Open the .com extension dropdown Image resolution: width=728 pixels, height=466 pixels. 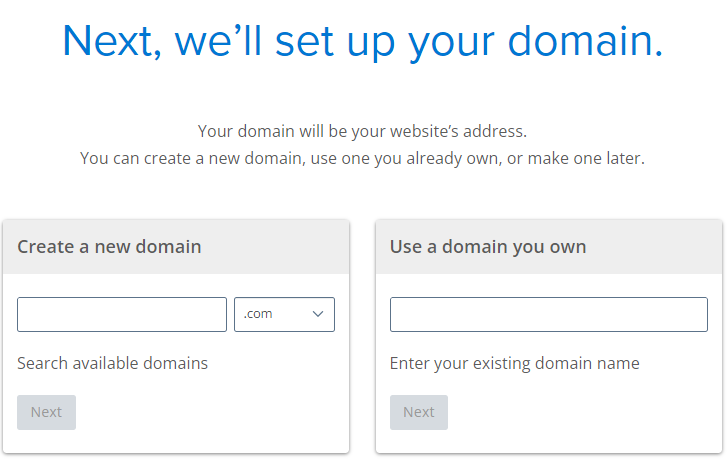pyautogui.click(x=284, y=314)
